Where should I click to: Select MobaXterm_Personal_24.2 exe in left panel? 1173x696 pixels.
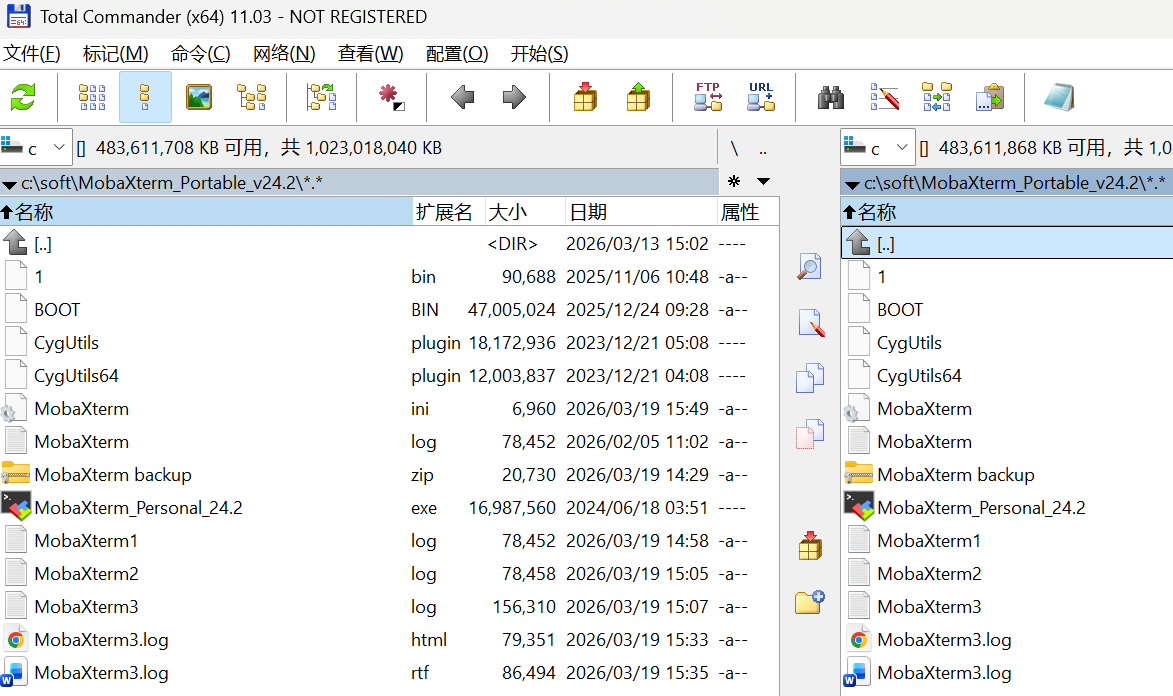click(389, 507)
